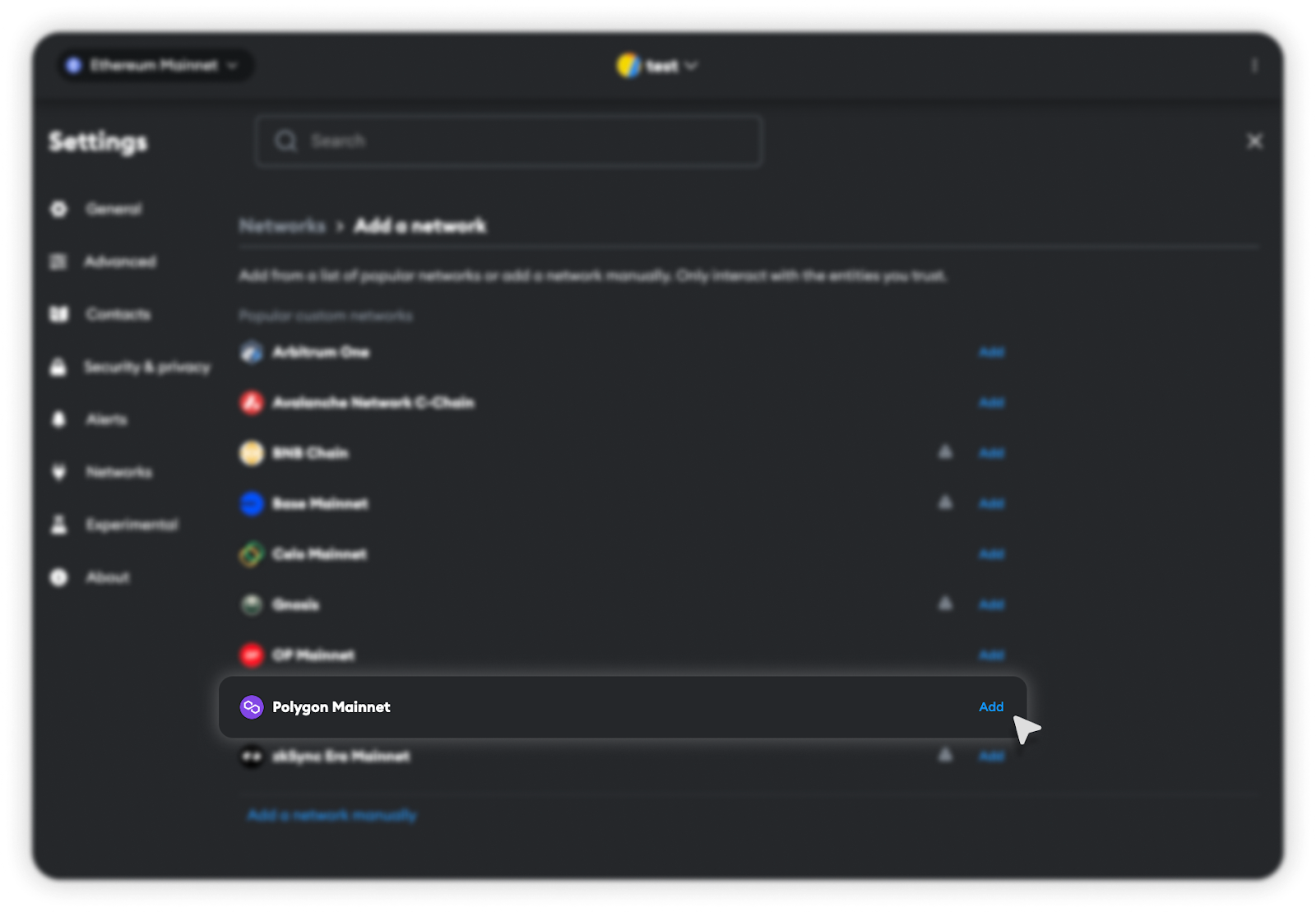Click the settings Search field

click(x=508, y=141)
